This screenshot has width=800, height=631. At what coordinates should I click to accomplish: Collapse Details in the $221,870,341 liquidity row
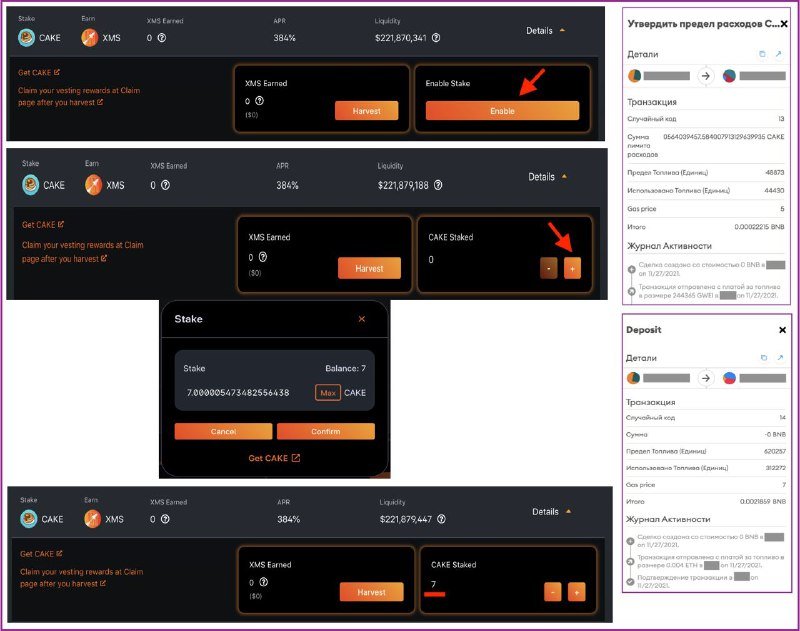546,31
